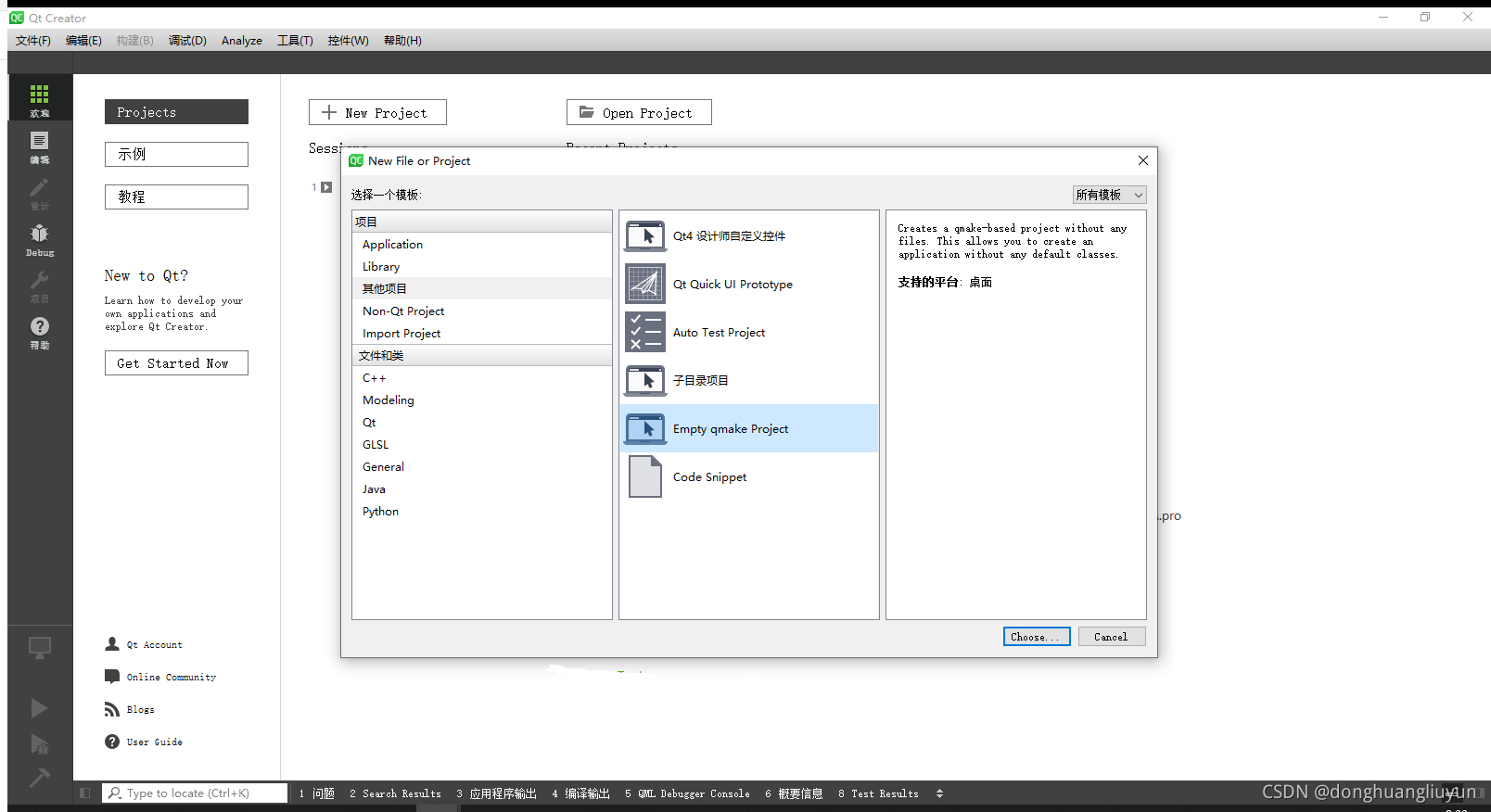1491x812 pixels.
Task: Open the 5 QML Debugger Console pane
Action: click(x=688, y=793)
